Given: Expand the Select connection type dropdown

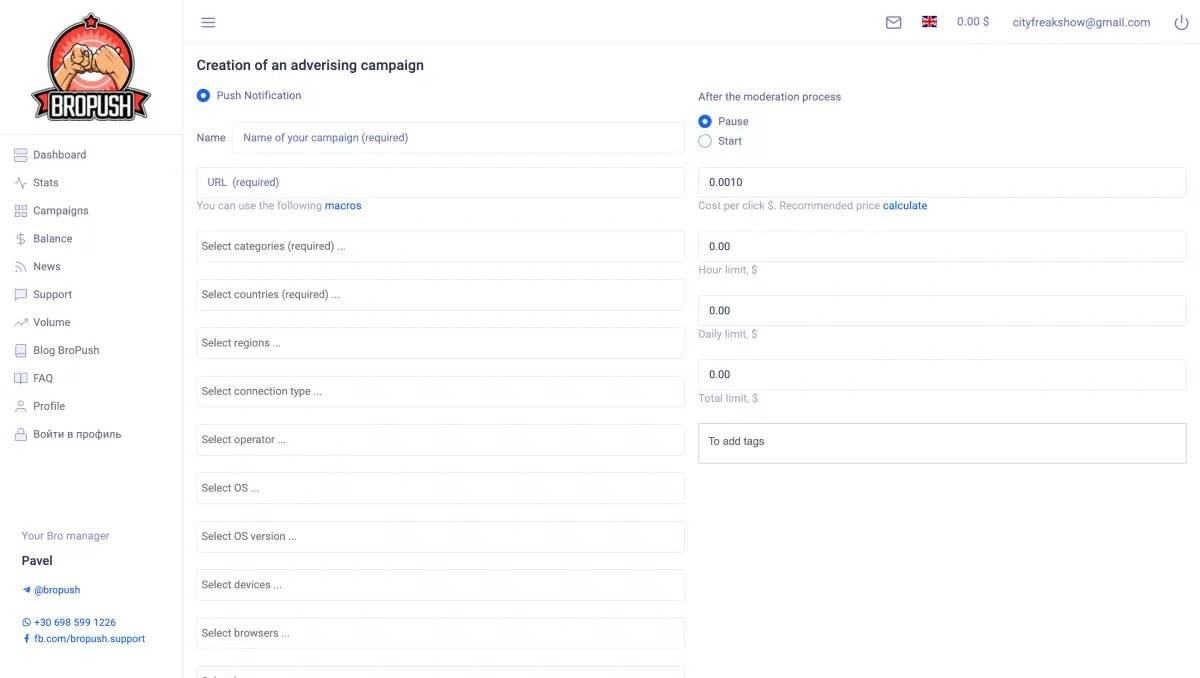Looking at the screenshot, I should [x=440, y=391].
